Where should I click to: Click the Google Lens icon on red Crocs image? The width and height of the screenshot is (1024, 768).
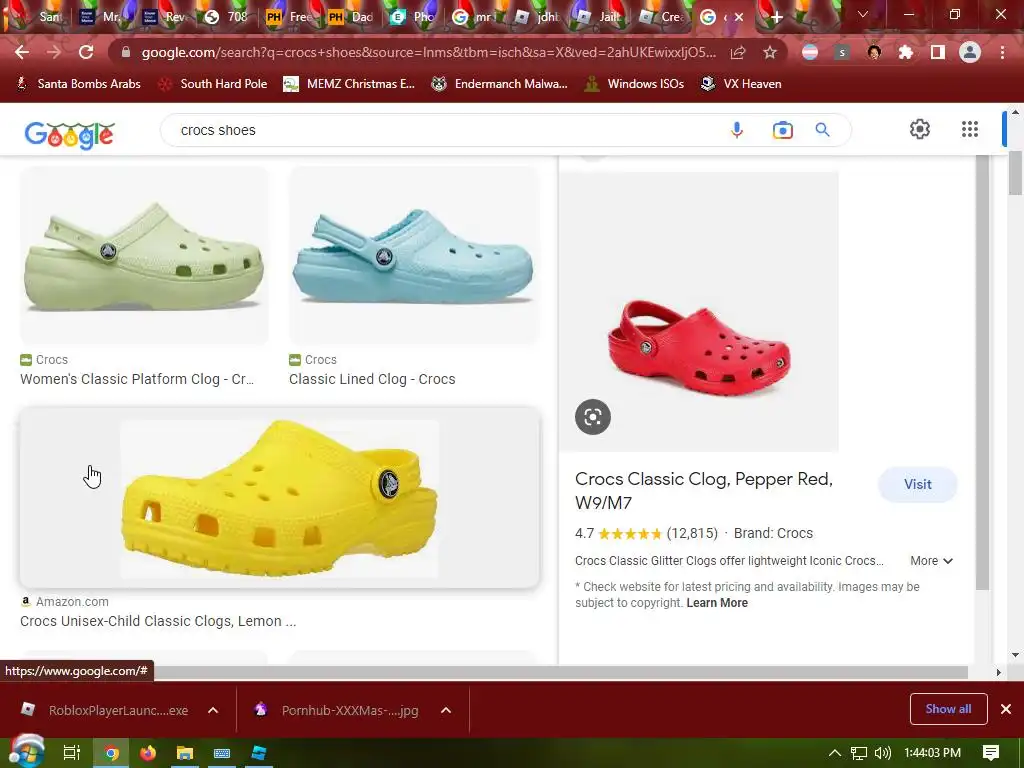tap(593, 417)
